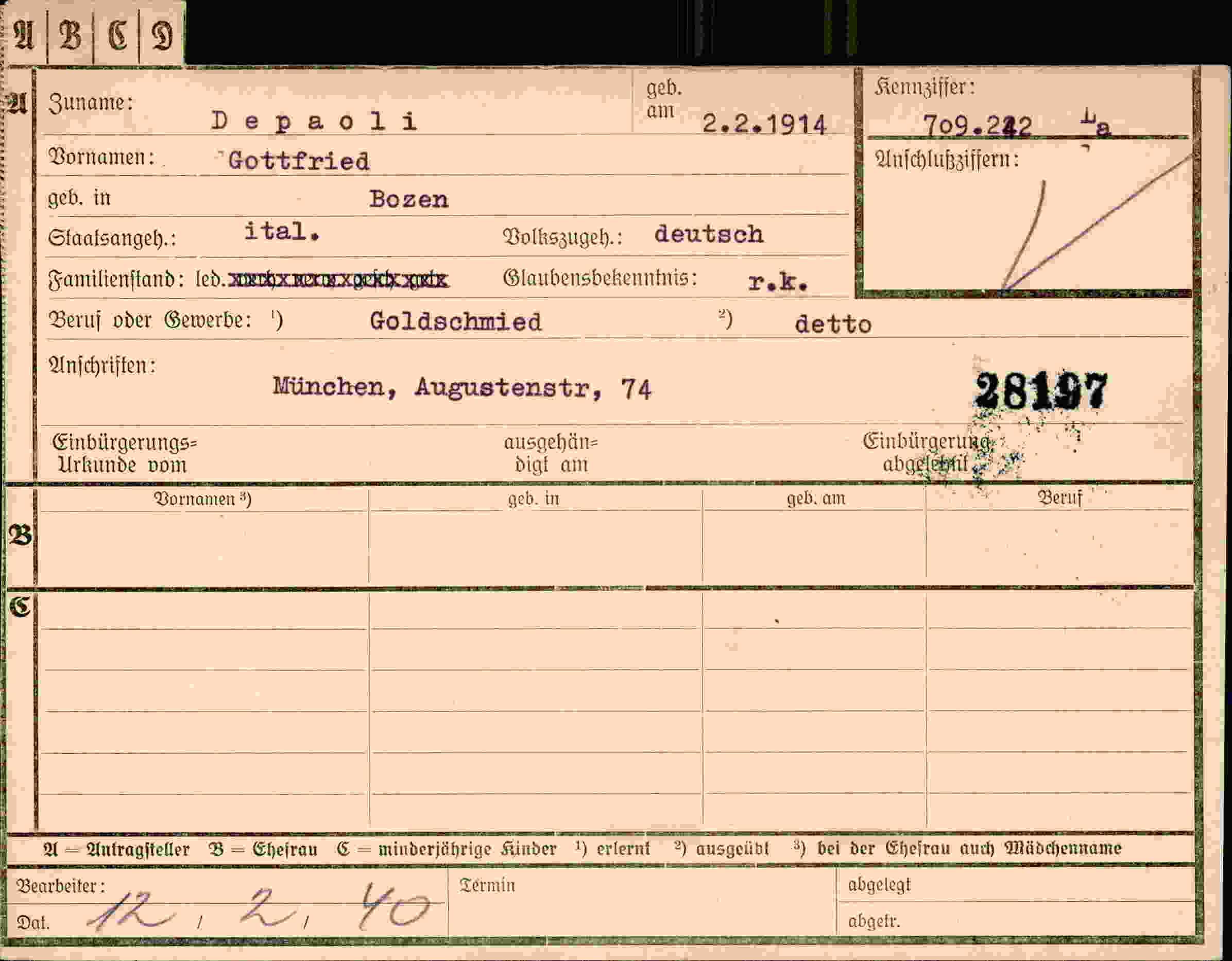
Task: Click the "Beruf" column header in section B
Action: 1060,498
